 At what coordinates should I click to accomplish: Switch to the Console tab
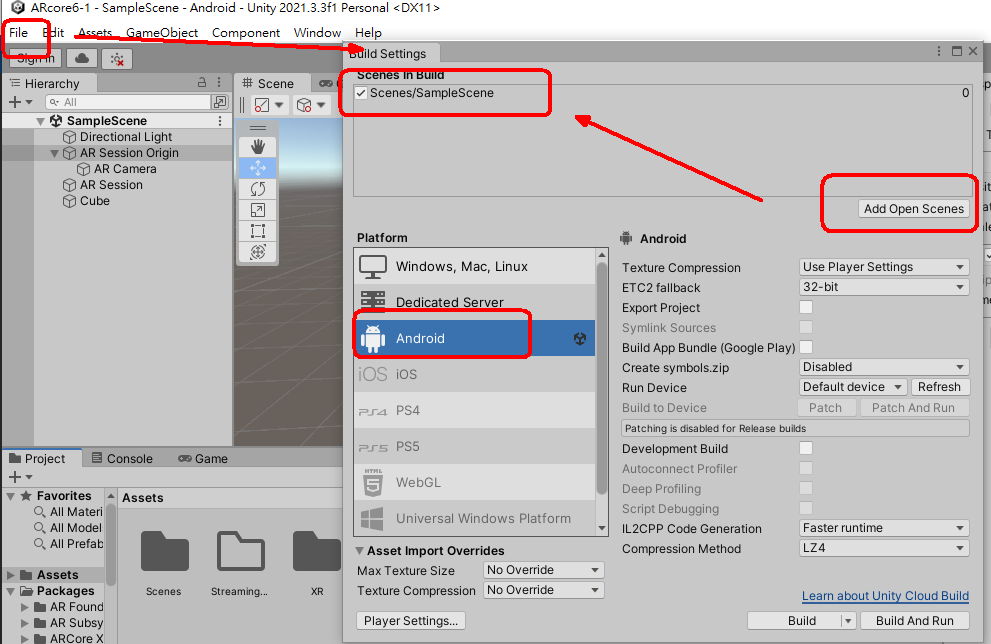pyautogui.click(x=122, y=458)
